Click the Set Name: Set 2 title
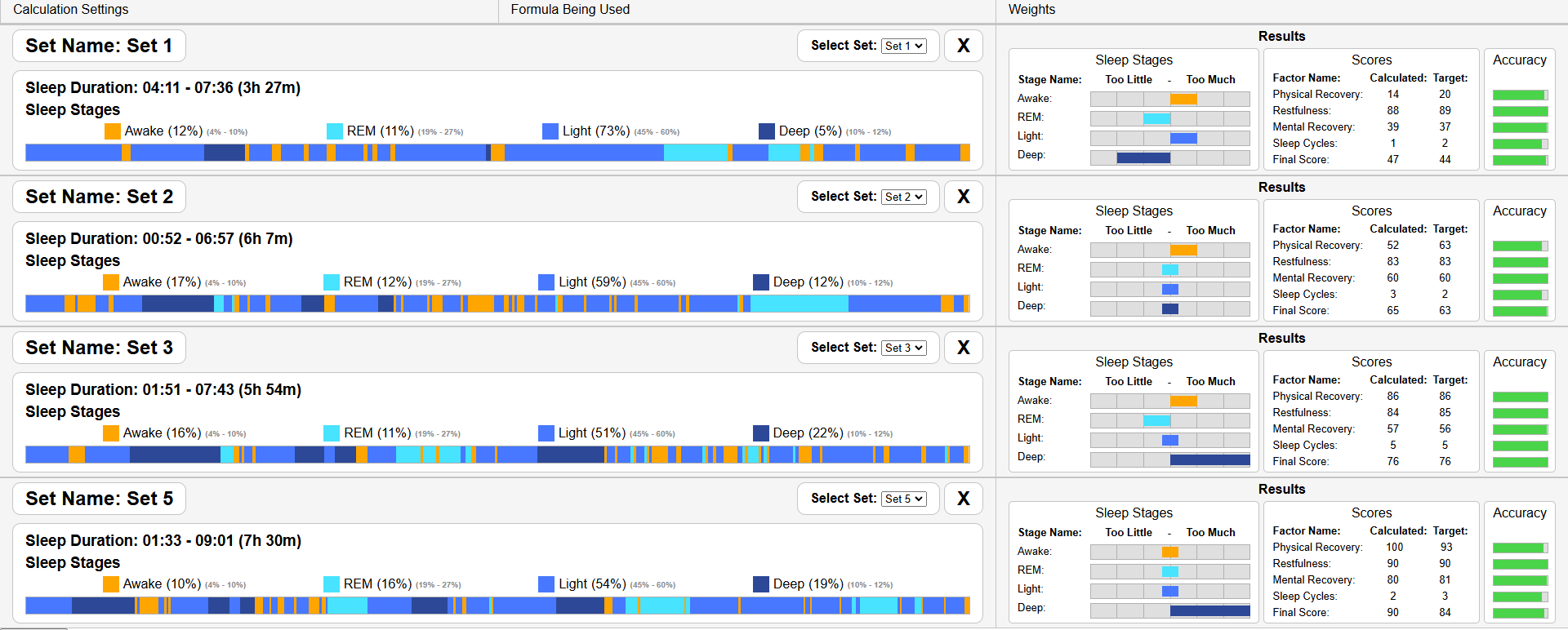The height and width of the screenshot is (630, 1568). tap(99, 197)
